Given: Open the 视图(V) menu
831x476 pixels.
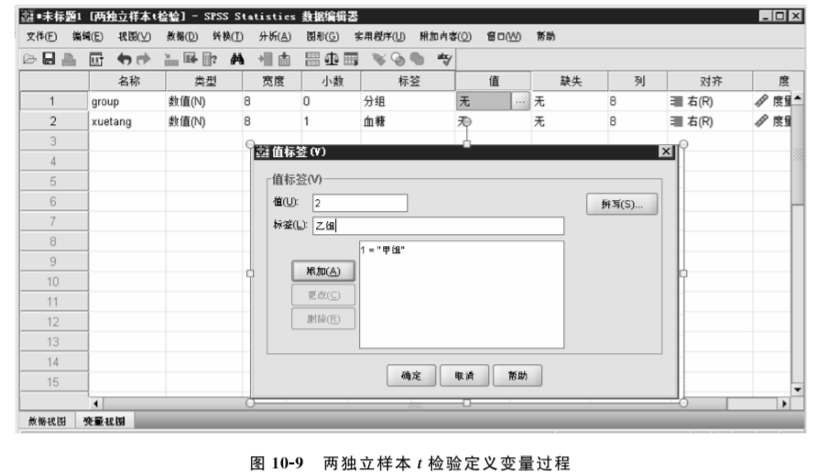Looking at the screenshot, I should click(134, 36).
